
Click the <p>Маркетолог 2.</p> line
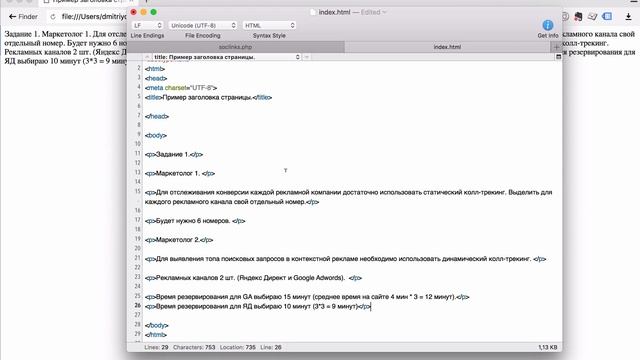(x=179, y=240)
